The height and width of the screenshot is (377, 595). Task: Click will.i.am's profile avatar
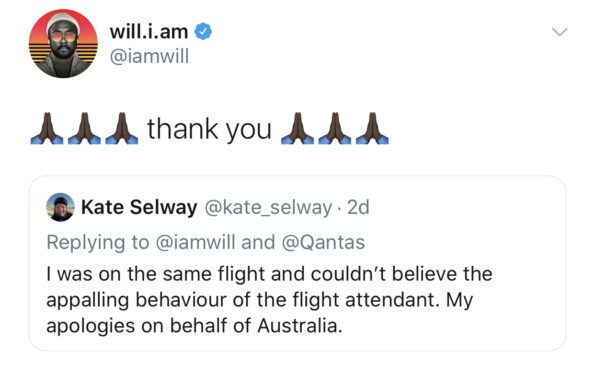63,44
